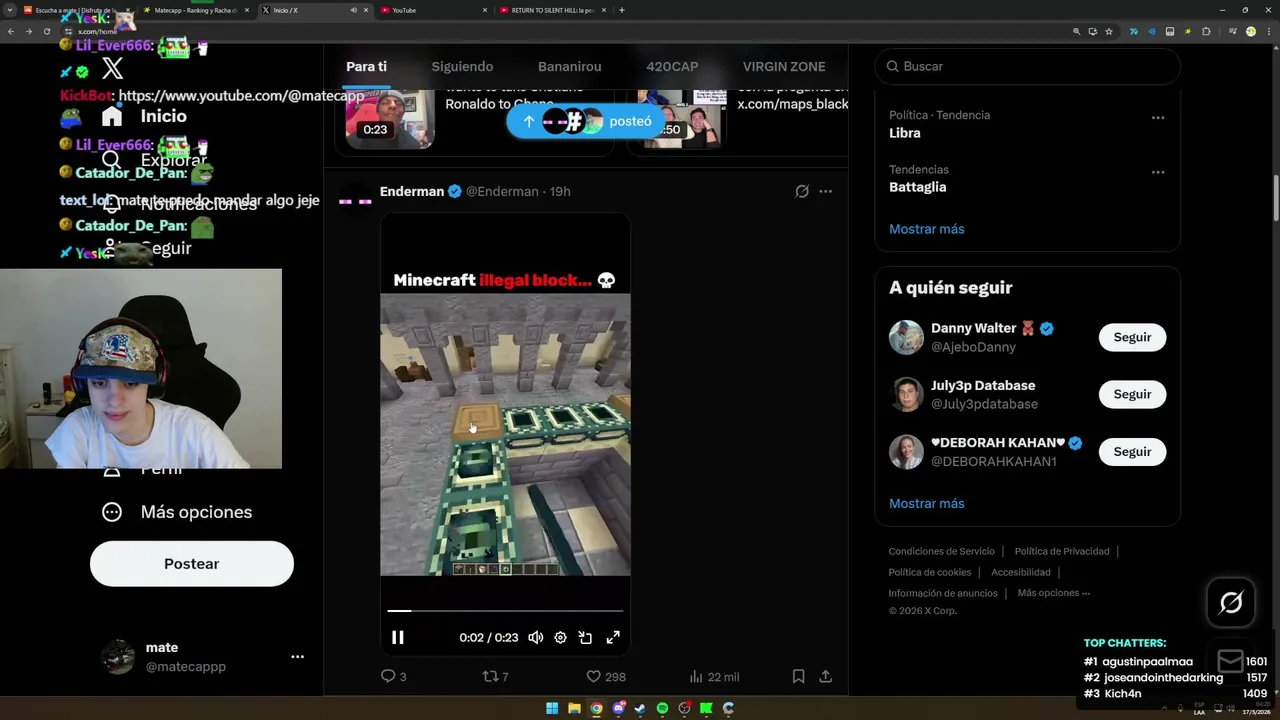Open Política de Privacidad link
The width and height of the screenshot is (1280, 720).
coord(1061,551)
